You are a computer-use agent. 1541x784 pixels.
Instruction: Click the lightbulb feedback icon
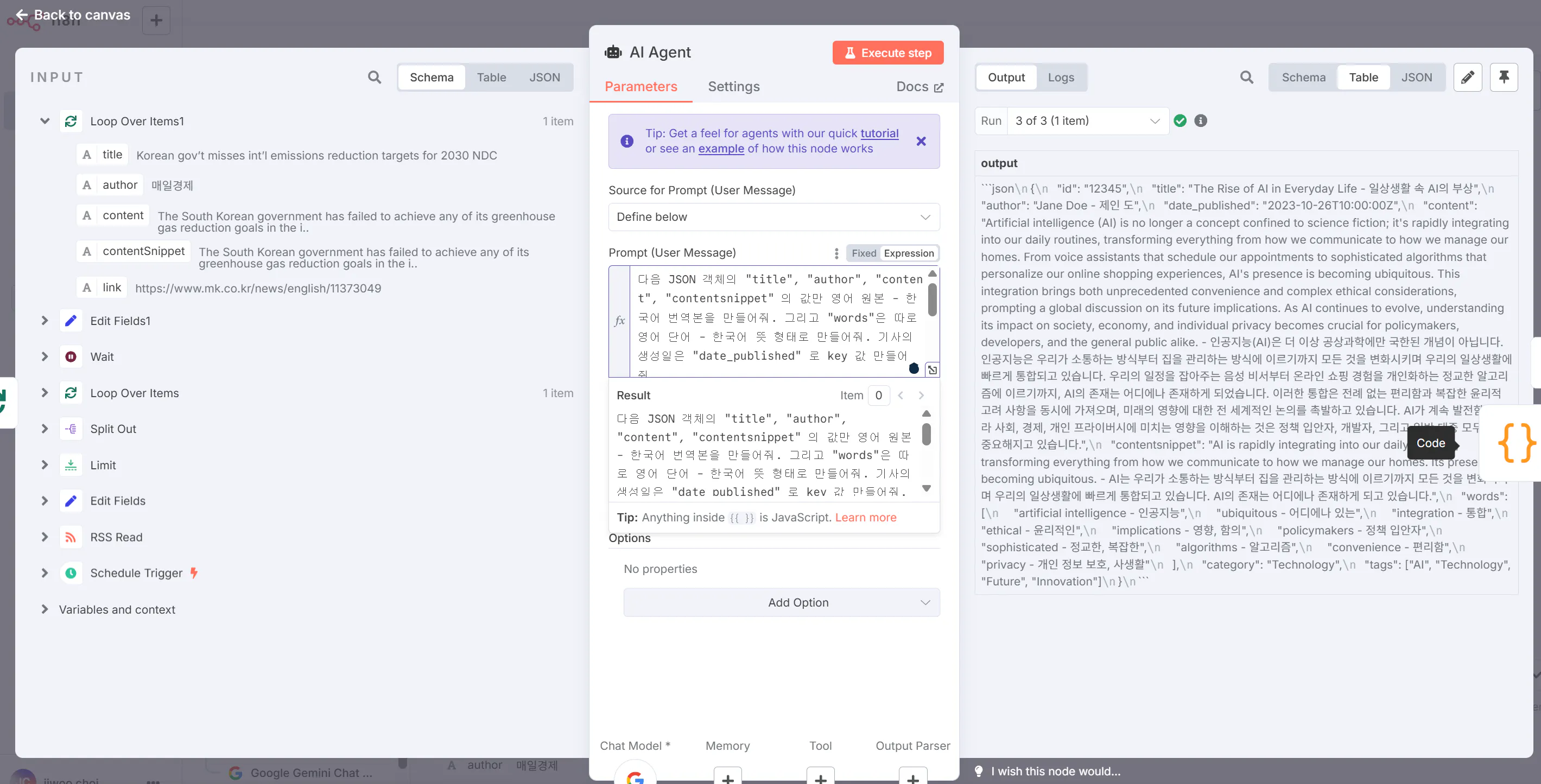click(979, 772)
